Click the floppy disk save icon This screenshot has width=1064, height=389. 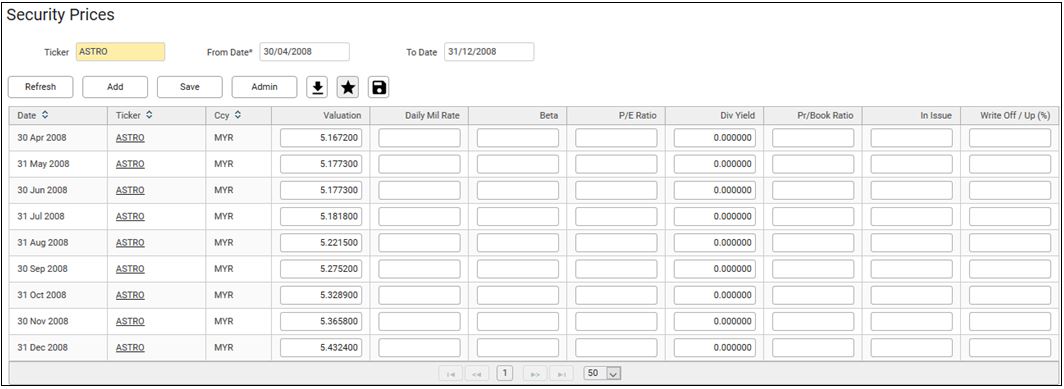[x=379, y=87]
